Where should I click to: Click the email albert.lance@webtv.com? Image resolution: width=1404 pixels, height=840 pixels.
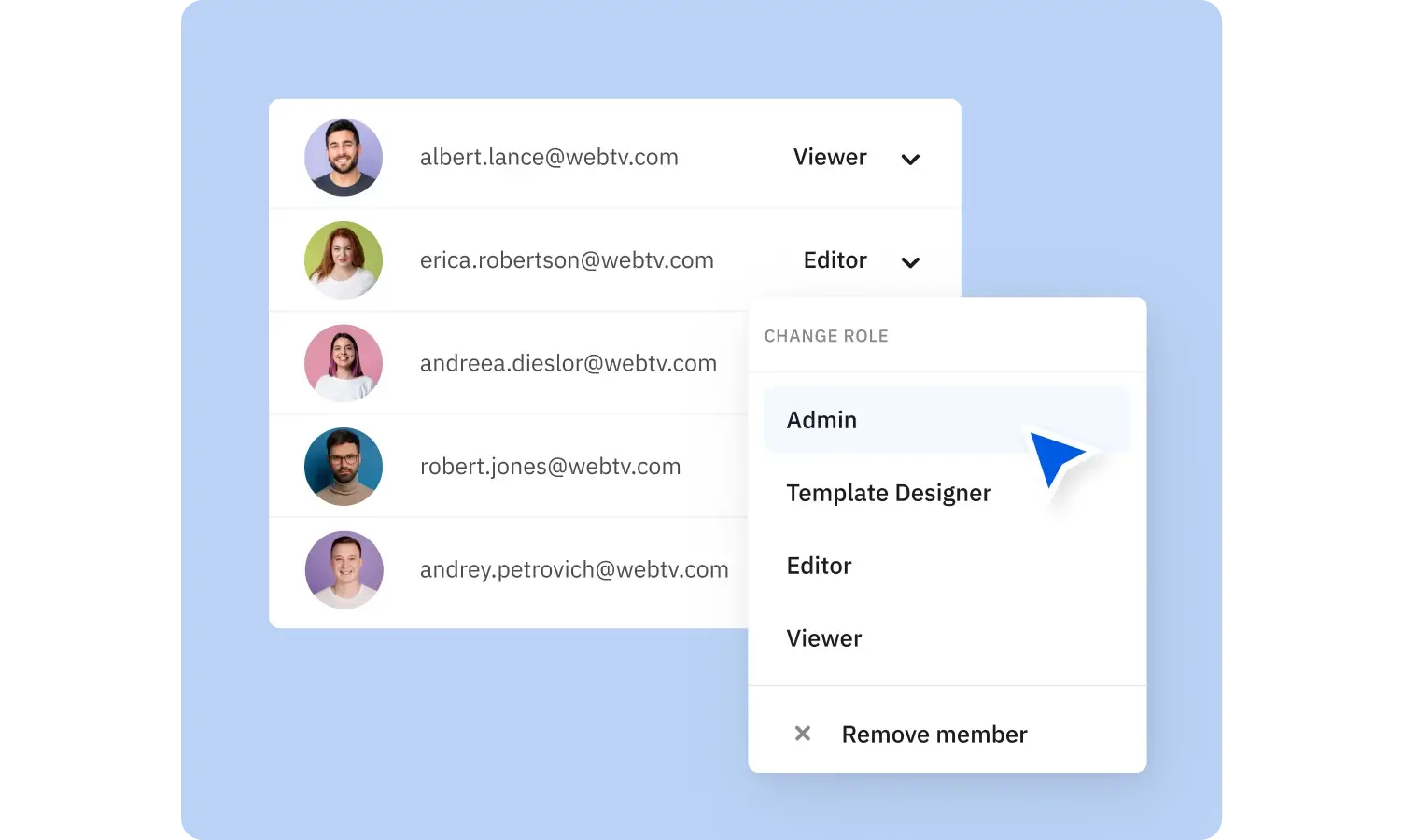coord(549,157)
